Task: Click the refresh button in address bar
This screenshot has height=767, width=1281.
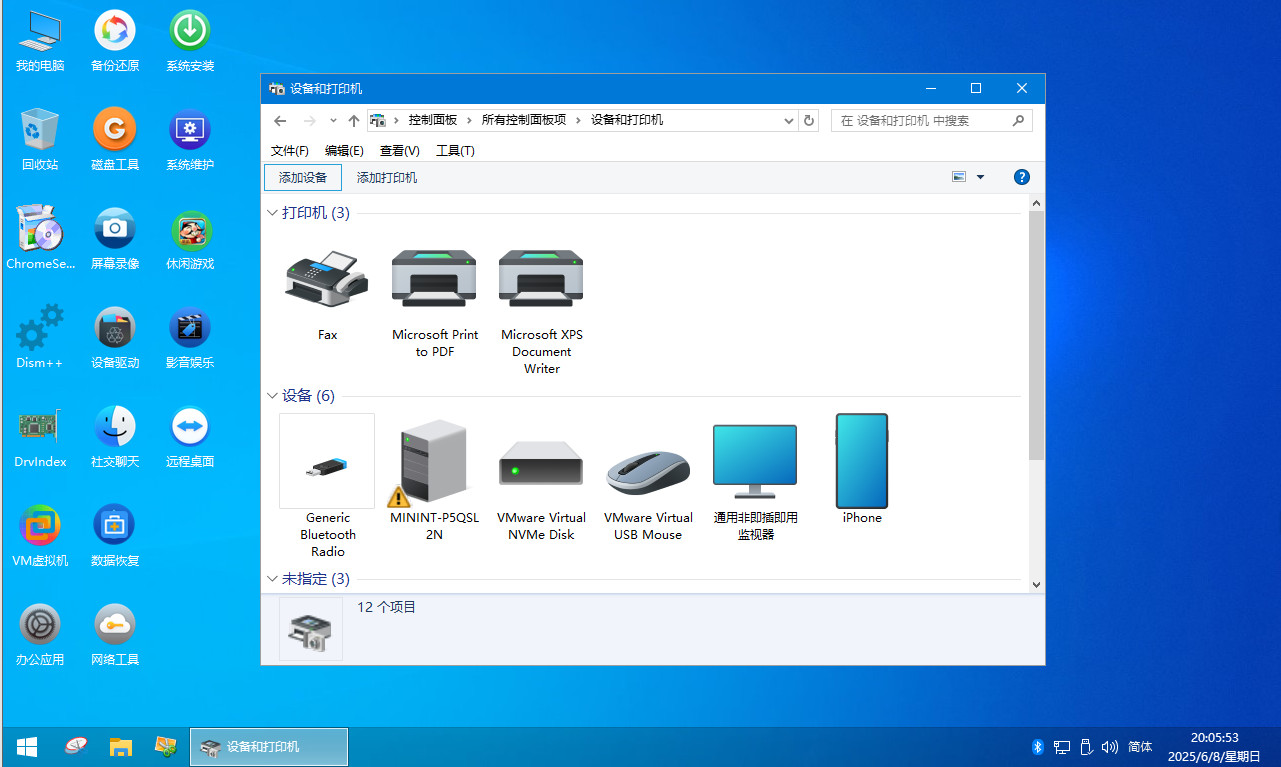Action: [809, 120]
